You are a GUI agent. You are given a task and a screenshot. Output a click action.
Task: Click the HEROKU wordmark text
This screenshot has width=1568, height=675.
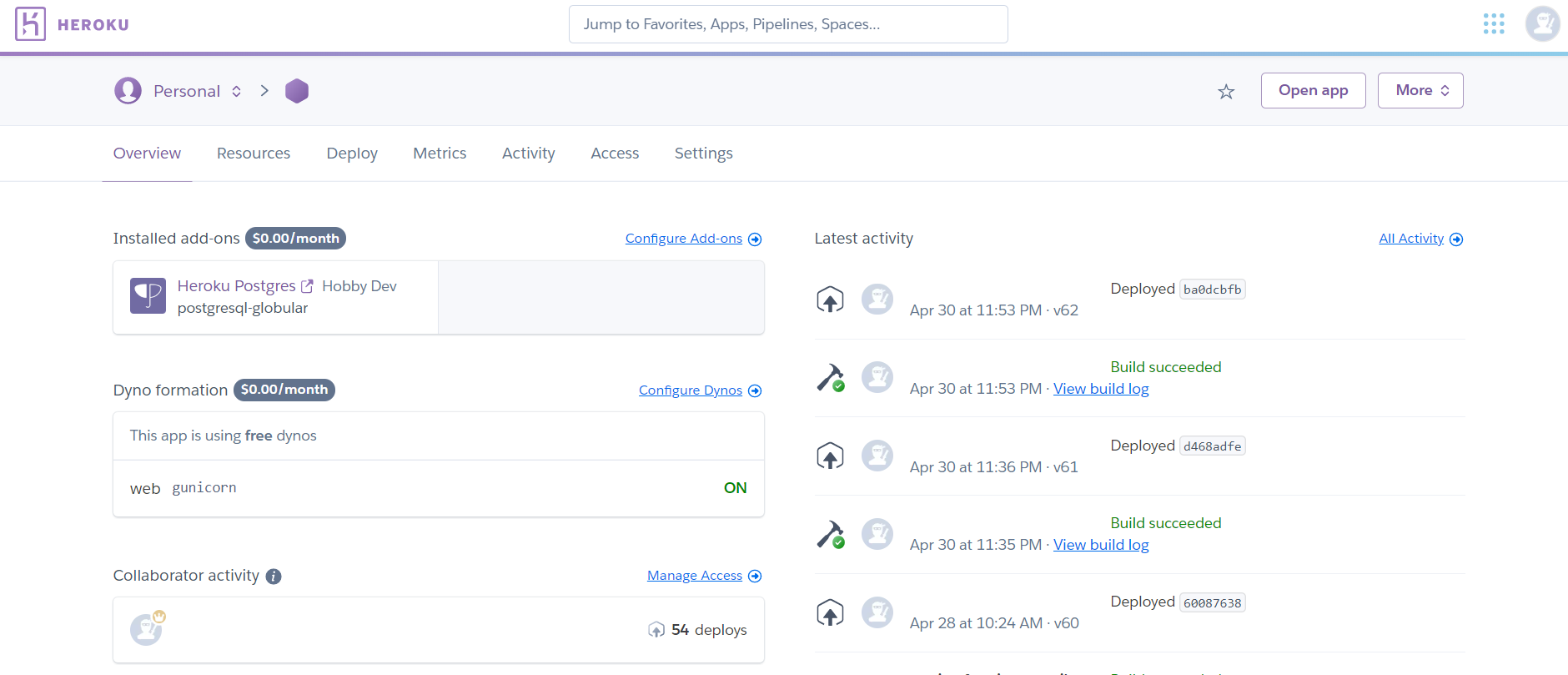click(x=93, y=25)
